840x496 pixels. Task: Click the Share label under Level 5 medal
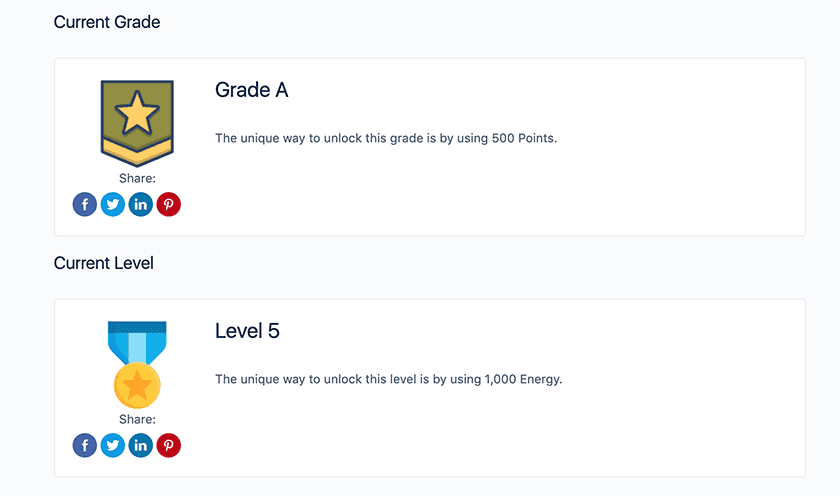[137, 420]
